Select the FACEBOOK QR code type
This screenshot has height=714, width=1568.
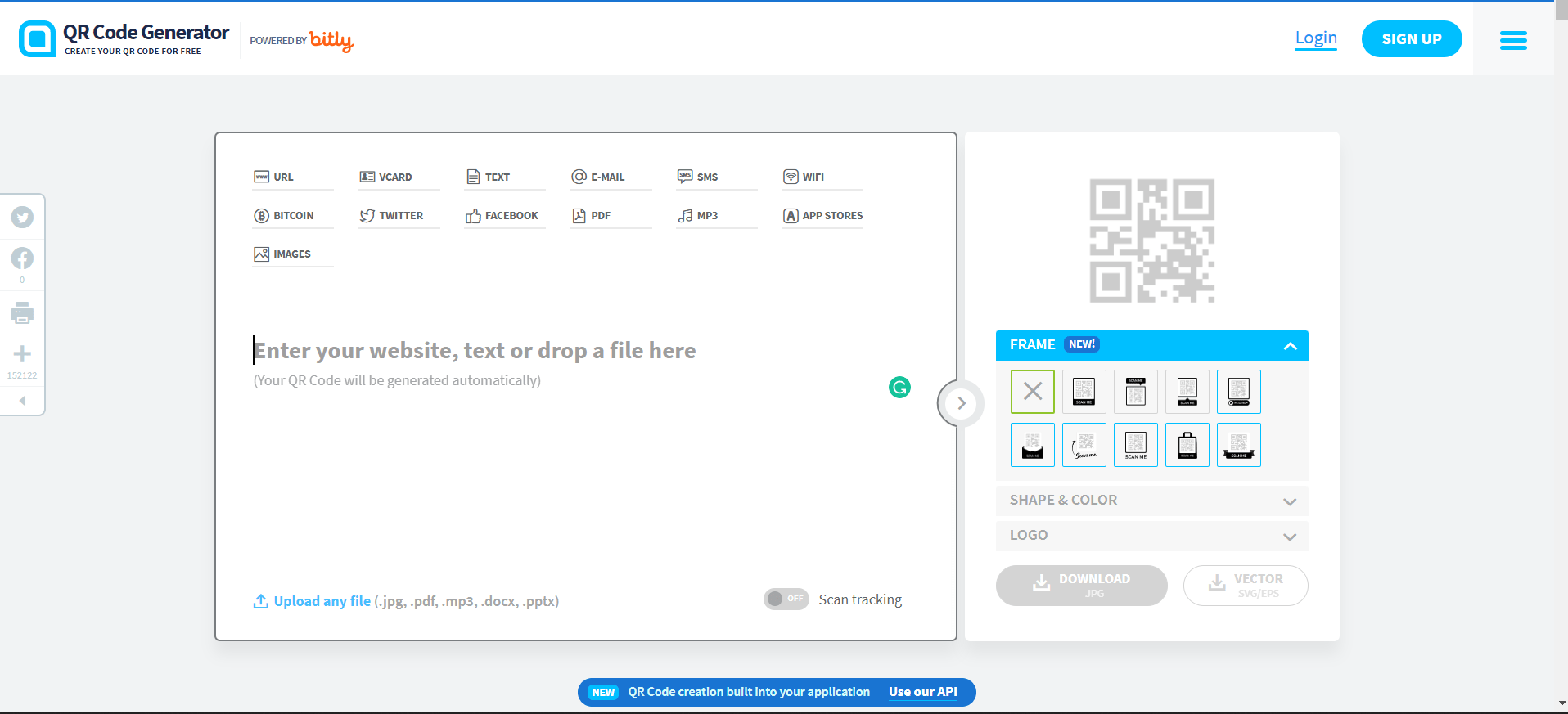tap(505, 215)
